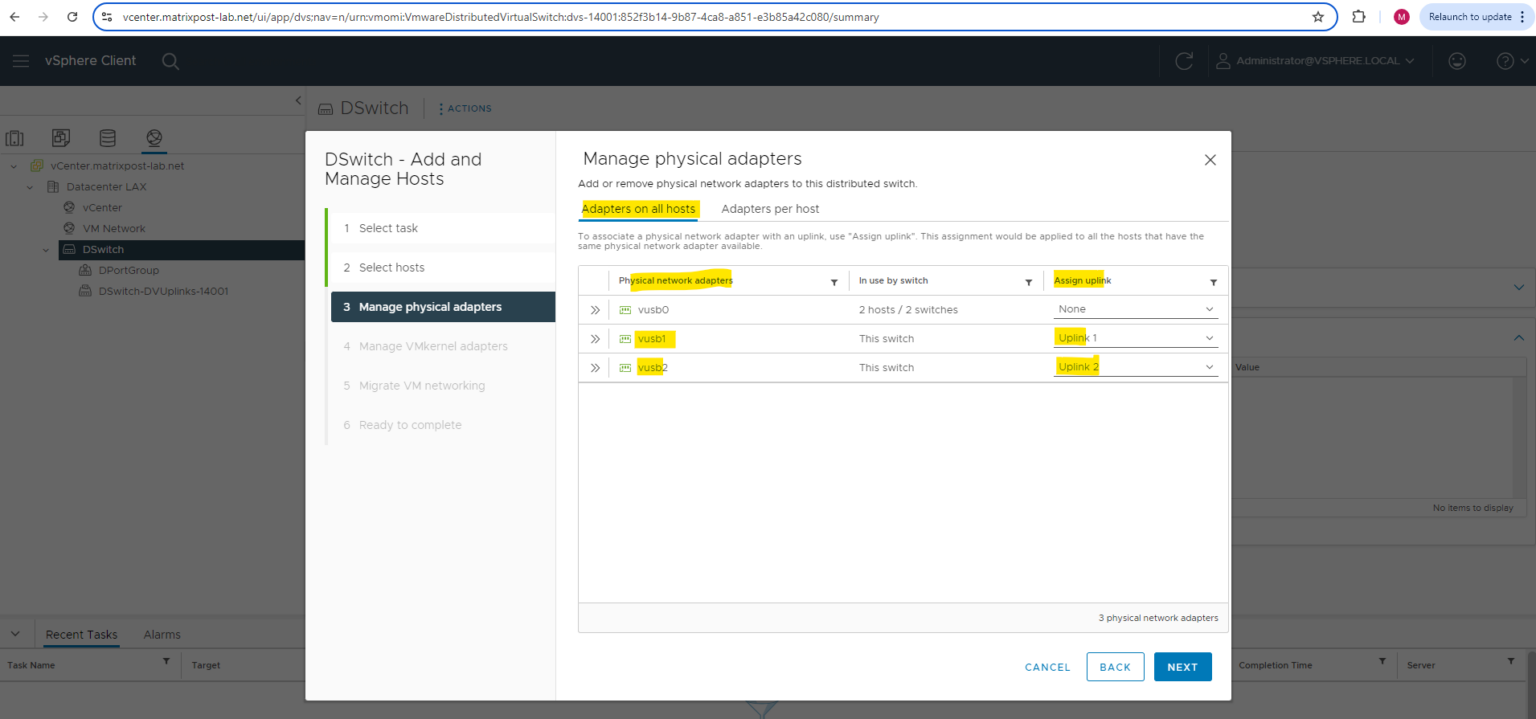Cancel the Add and Manage Hosts wizard

pos(1046,666)
